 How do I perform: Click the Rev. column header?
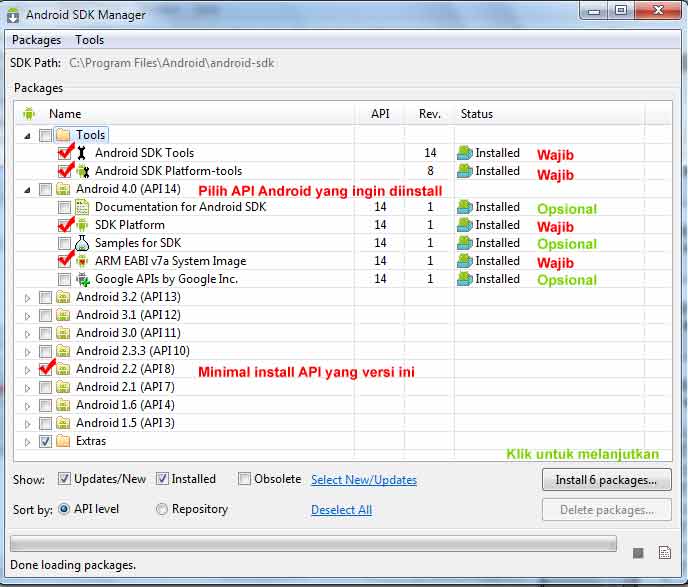pos(430,114)
